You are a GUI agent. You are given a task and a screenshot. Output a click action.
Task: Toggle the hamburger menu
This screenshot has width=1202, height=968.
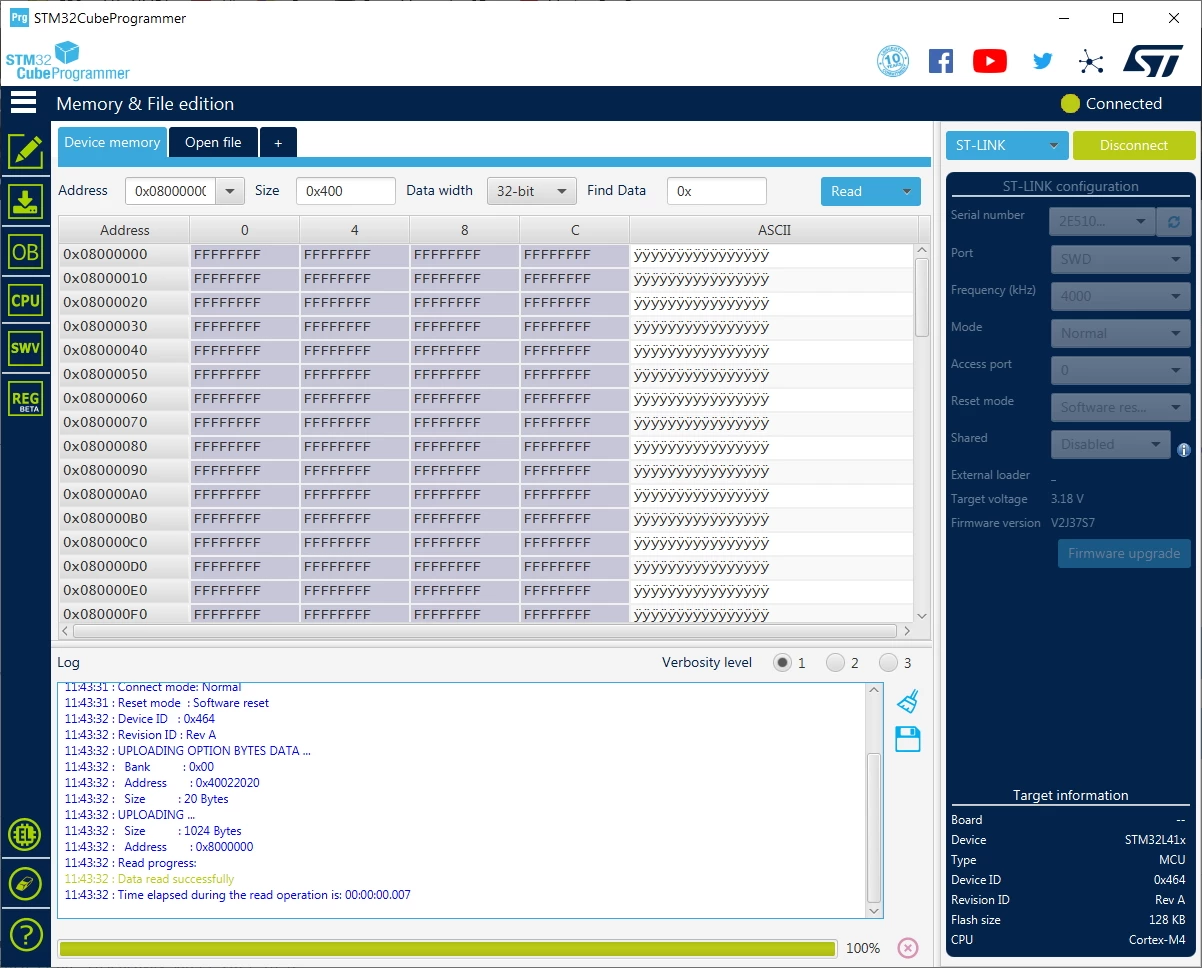(x=24, y=102)
